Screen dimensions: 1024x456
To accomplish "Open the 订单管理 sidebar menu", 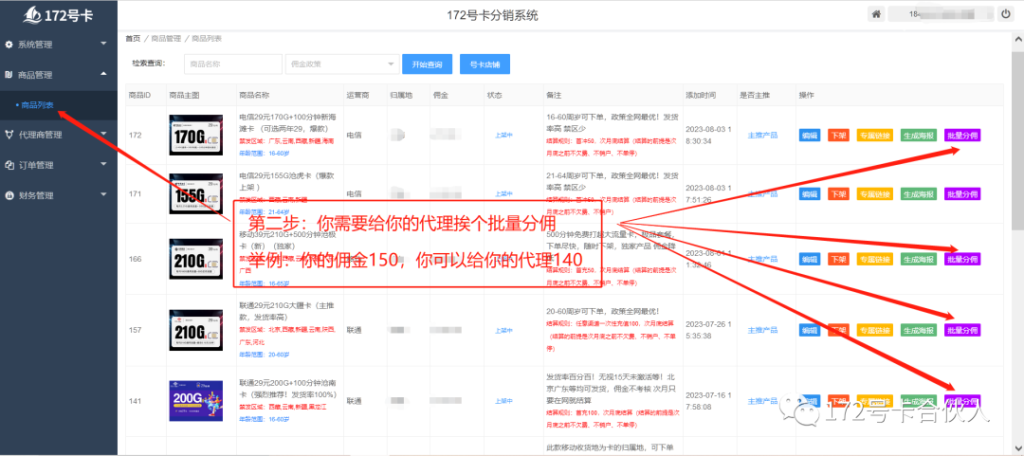I will coord(59,165).
